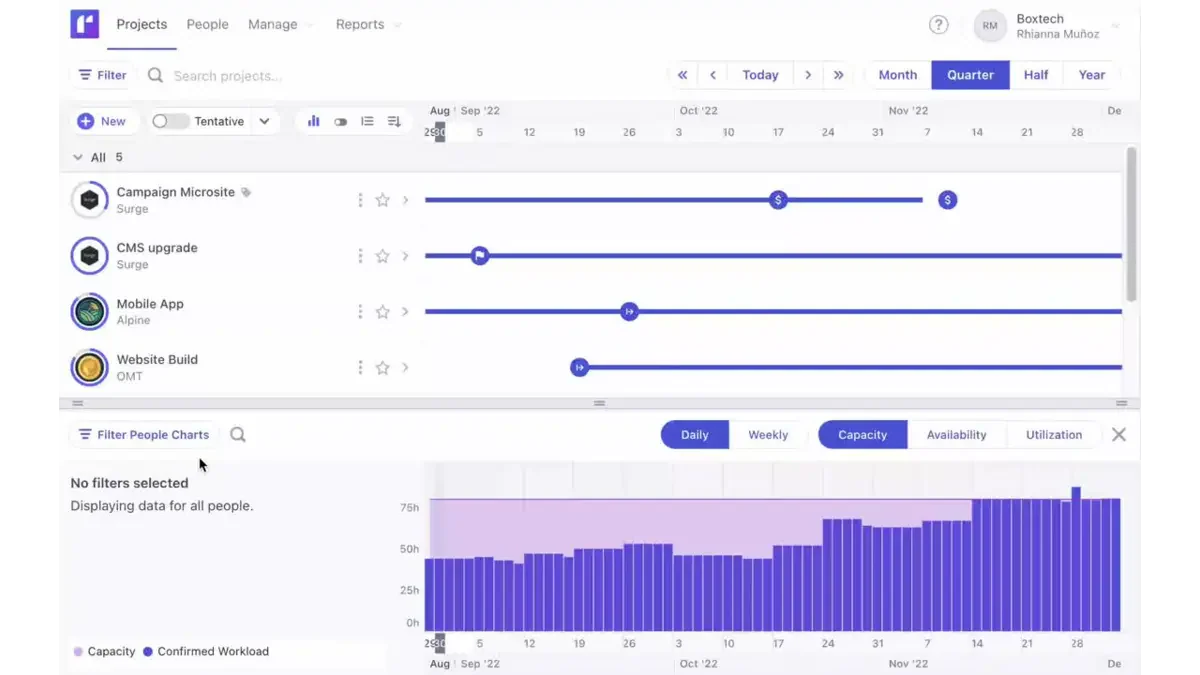Open the three-dot menu for Mobile App
Screen dimensions: 1200x675
(360, 312)
